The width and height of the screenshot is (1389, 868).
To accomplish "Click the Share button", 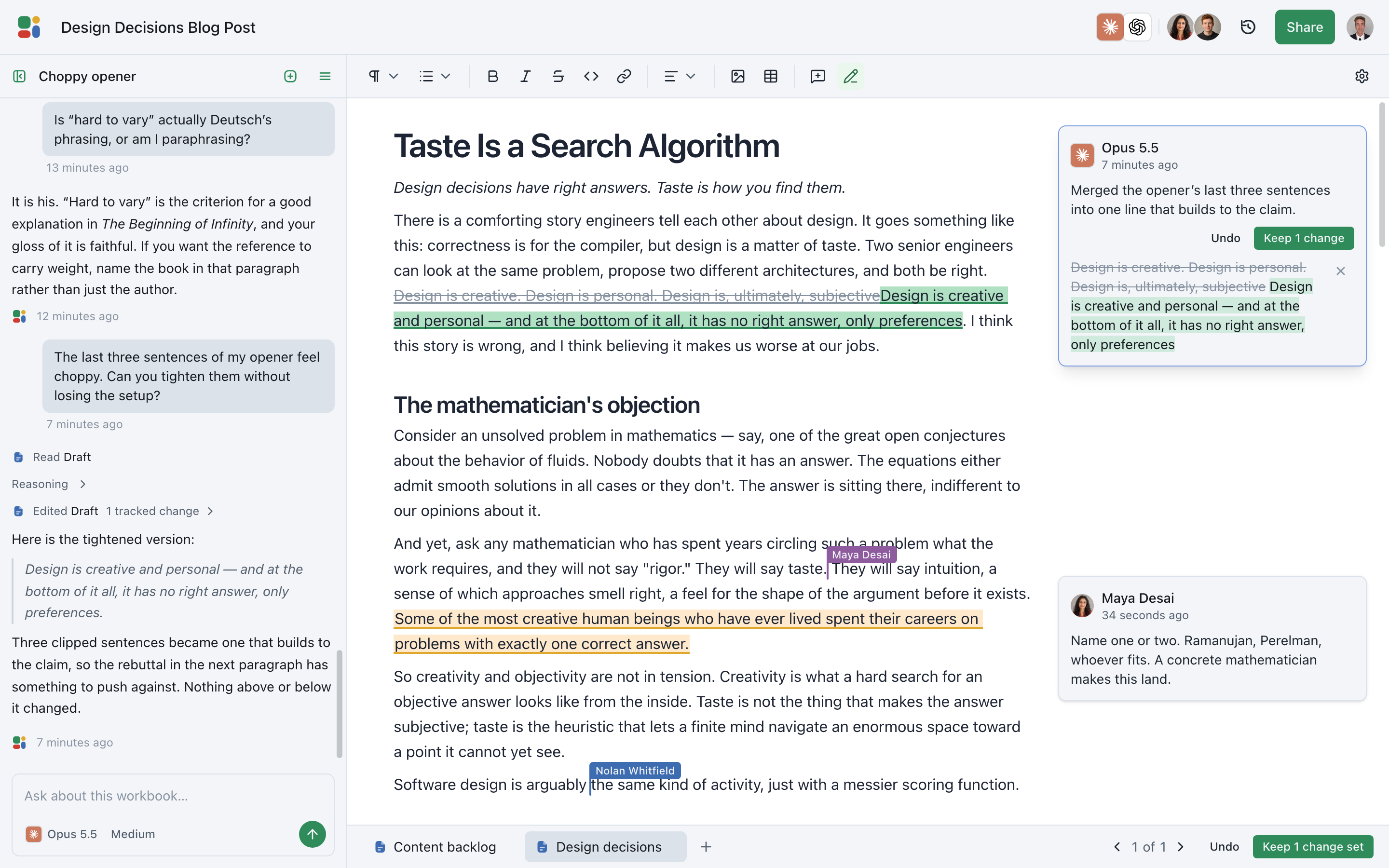I will [1305, 27].
